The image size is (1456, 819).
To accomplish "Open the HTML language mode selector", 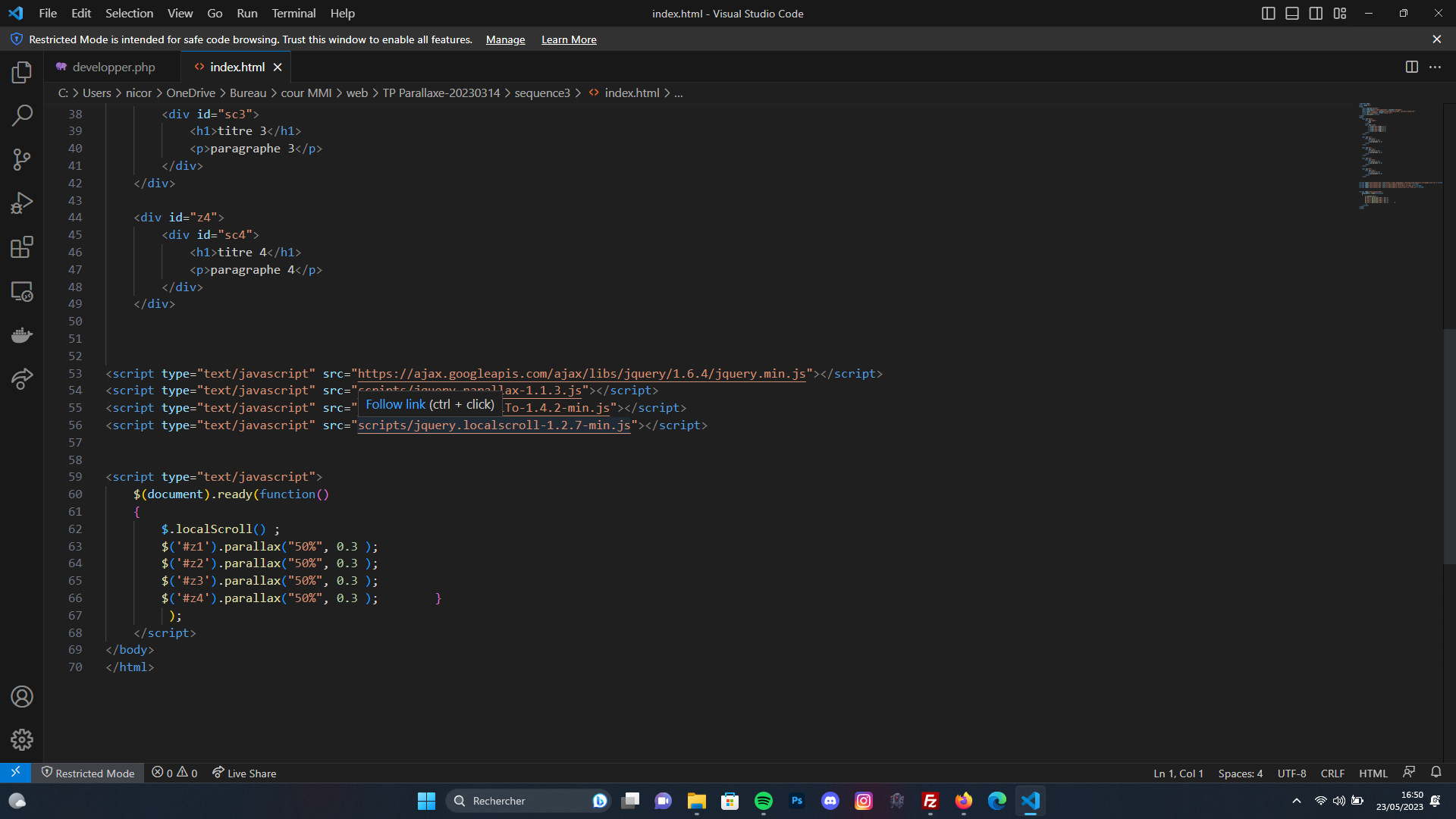I will [1373, 773].
